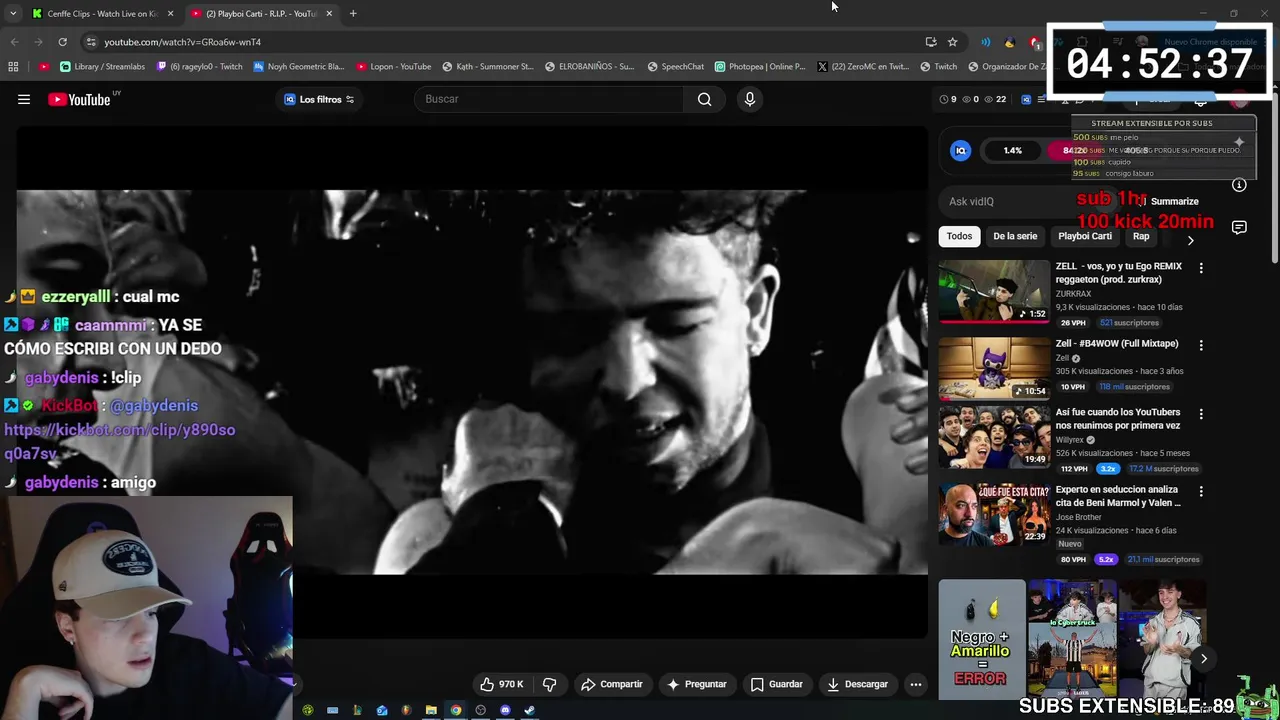Start voice search with the microphone
Viewport: 1280px width, 720px height.
(749, 99)
